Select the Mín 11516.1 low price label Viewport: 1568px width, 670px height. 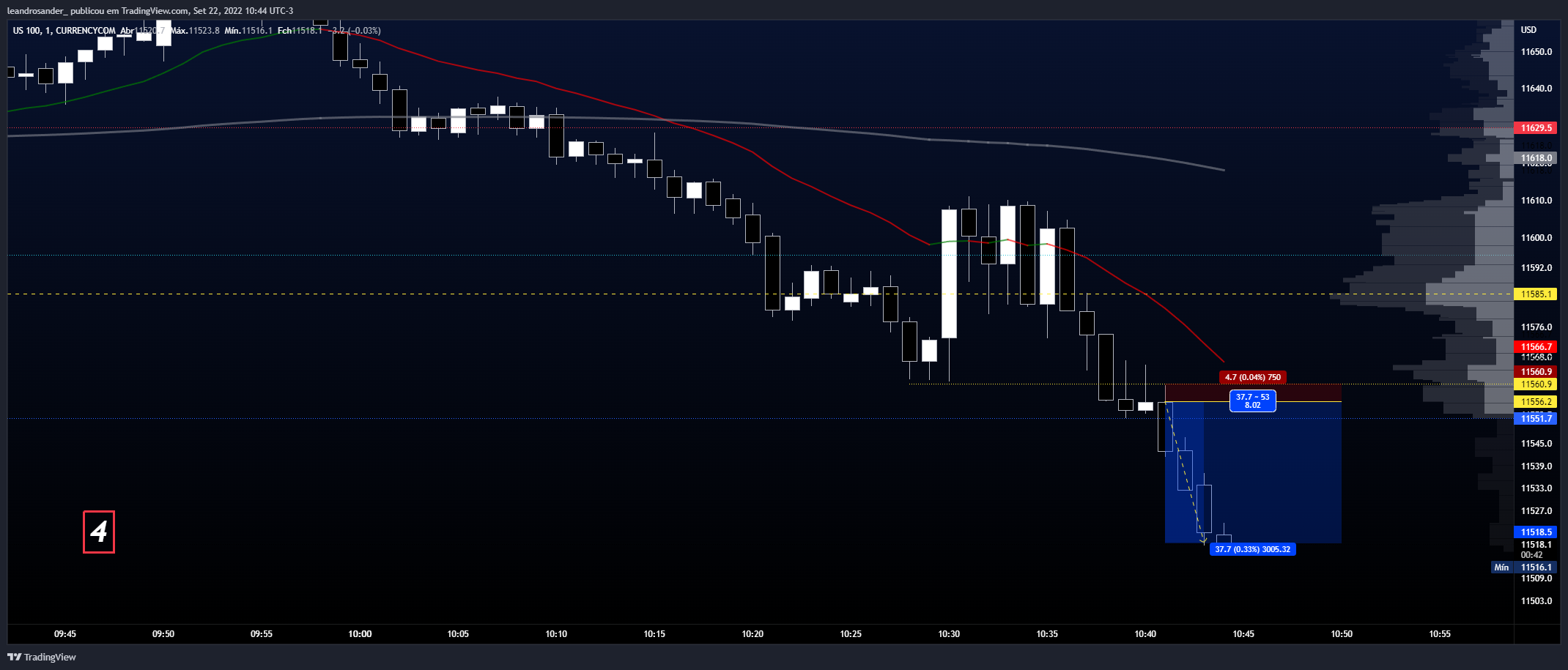(1524, 567)
